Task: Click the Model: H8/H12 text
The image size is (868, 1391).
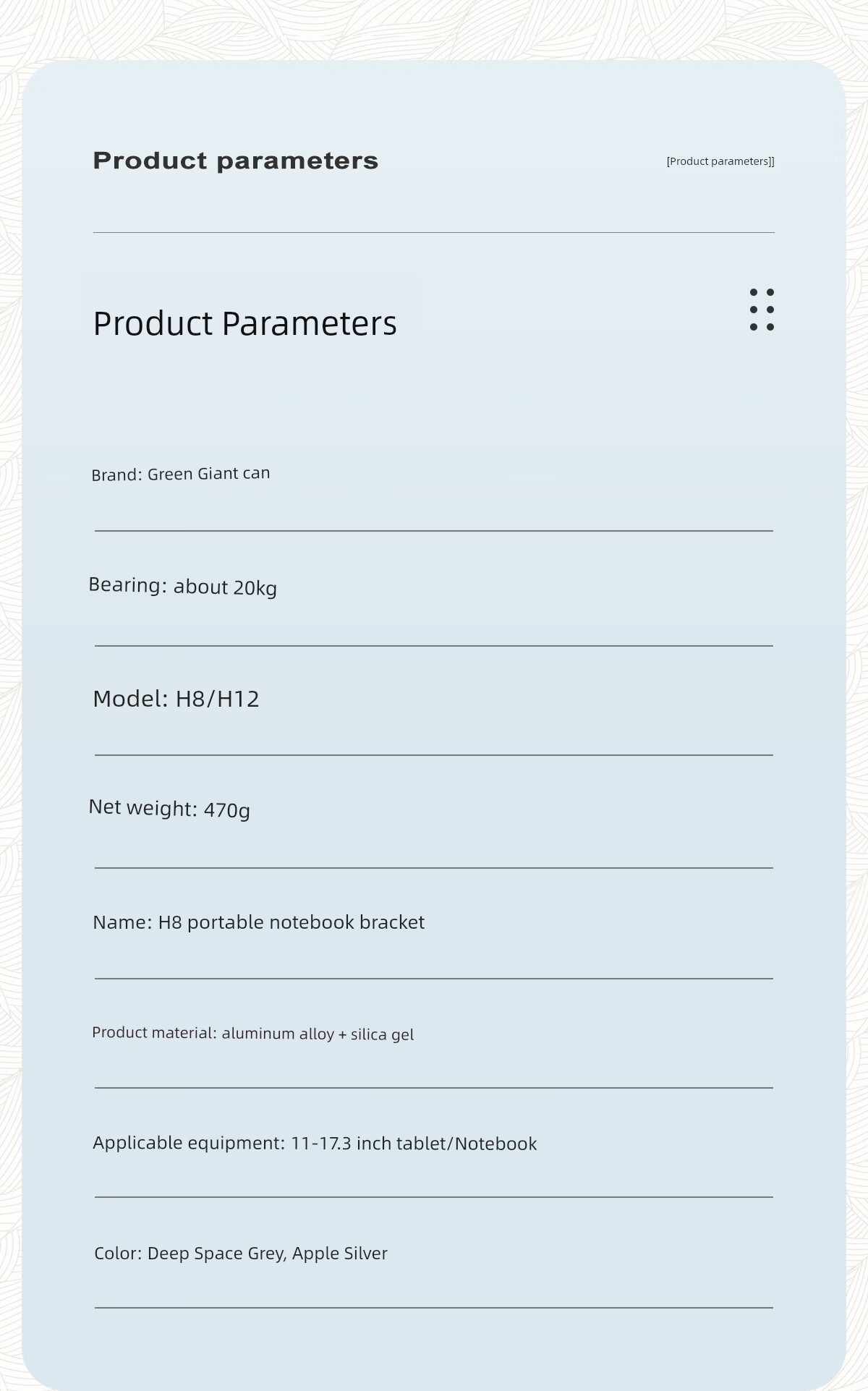Action: click(176, 699)
